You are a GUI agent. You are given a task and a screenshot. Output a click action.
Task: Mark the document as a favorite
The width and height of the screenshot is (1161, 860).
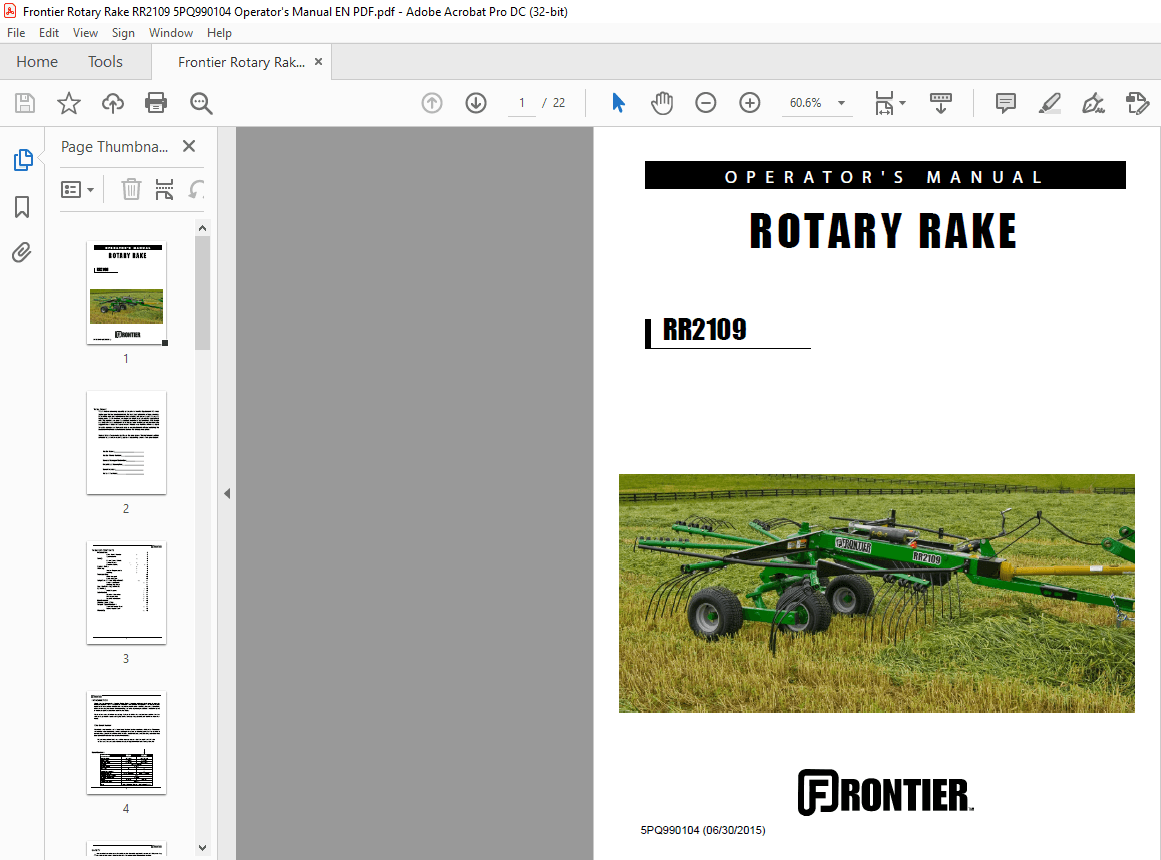(68, 103)
